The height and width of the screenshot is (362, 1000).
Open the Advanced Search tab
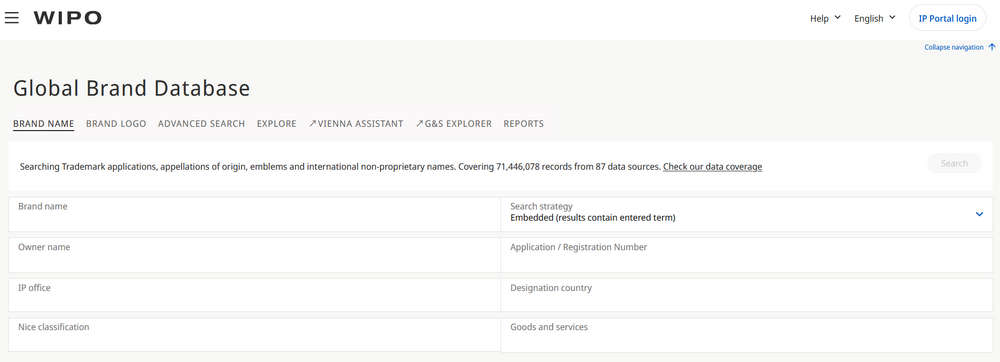point(202,124)
